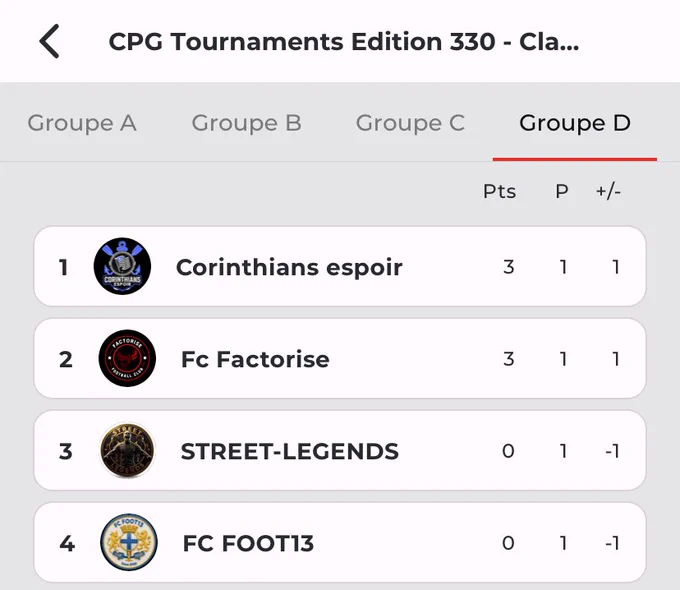Screen dimensions: 680x590
Task: Select the Groupe D tab
Action: [x=575, y=123]
